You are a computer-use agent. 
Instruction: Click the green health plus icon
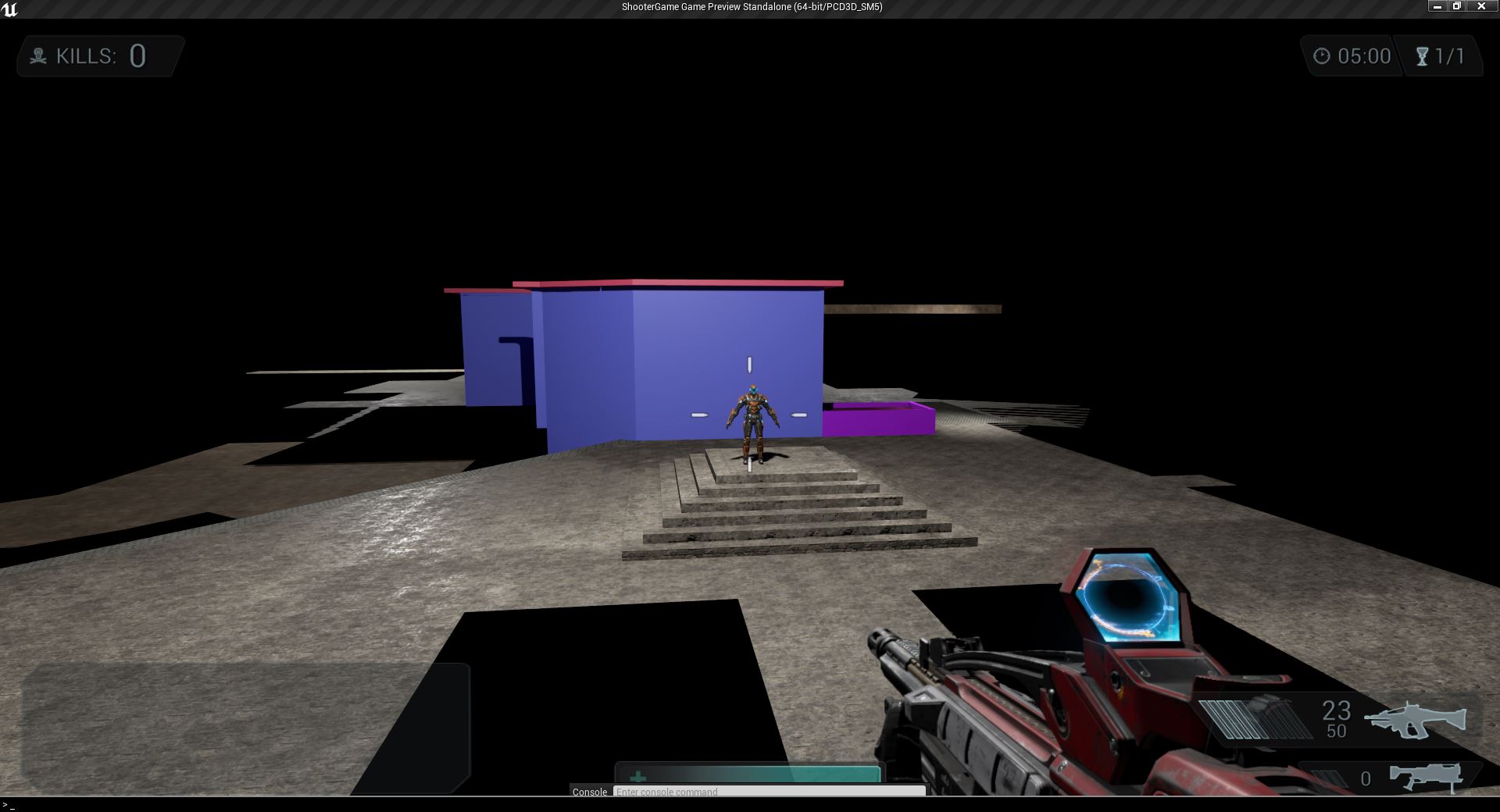point(638,777)
